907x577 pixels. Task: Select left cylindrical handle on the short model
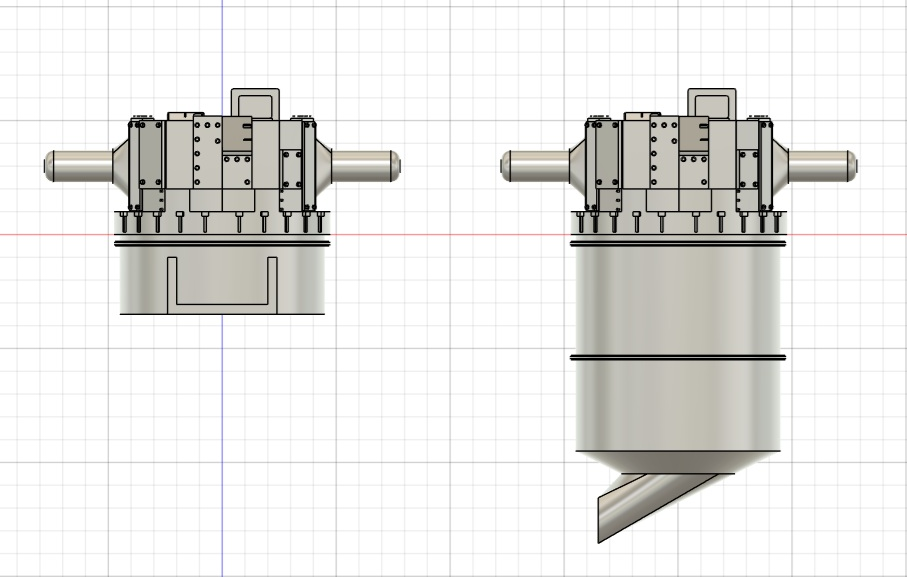point(80,165)
